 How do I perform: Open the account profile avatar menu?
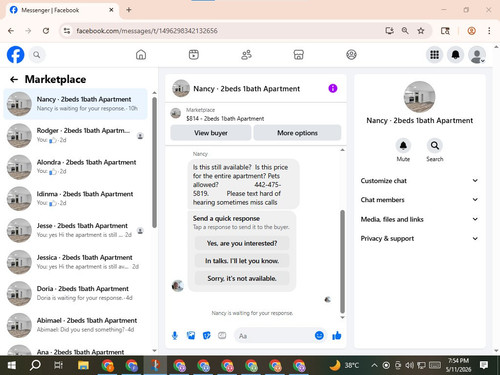pyautogui.click(x=477, y=55)
